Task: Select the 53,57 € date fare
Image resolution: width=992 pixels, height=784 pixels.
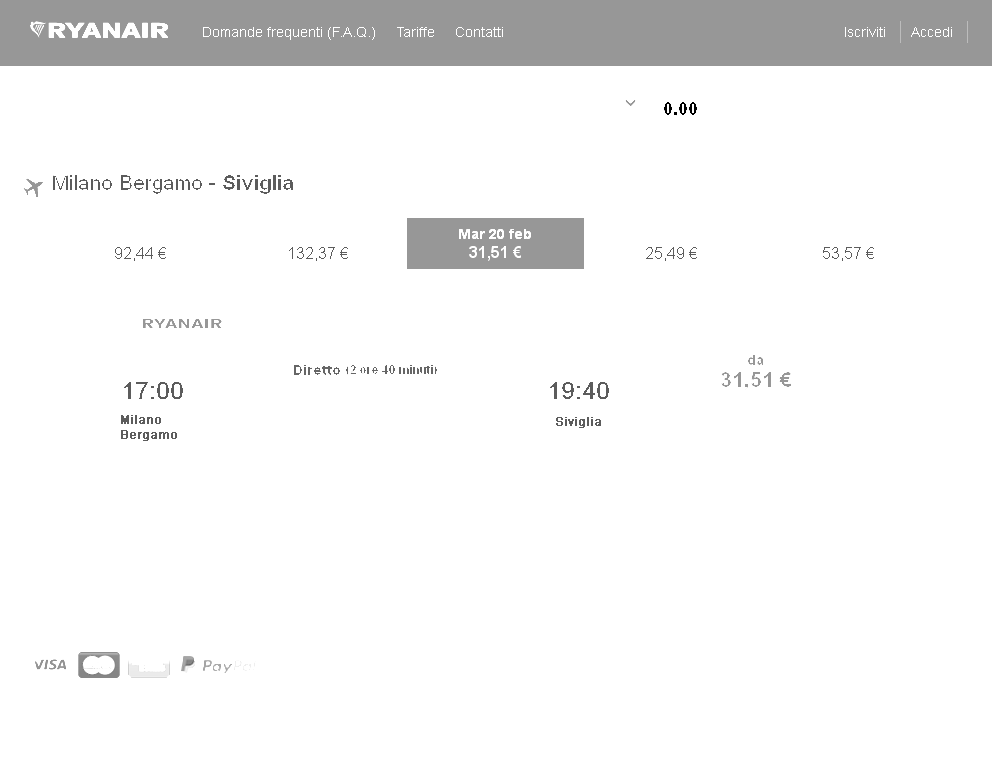Action: pyautogui.click(x=848, y=253)
